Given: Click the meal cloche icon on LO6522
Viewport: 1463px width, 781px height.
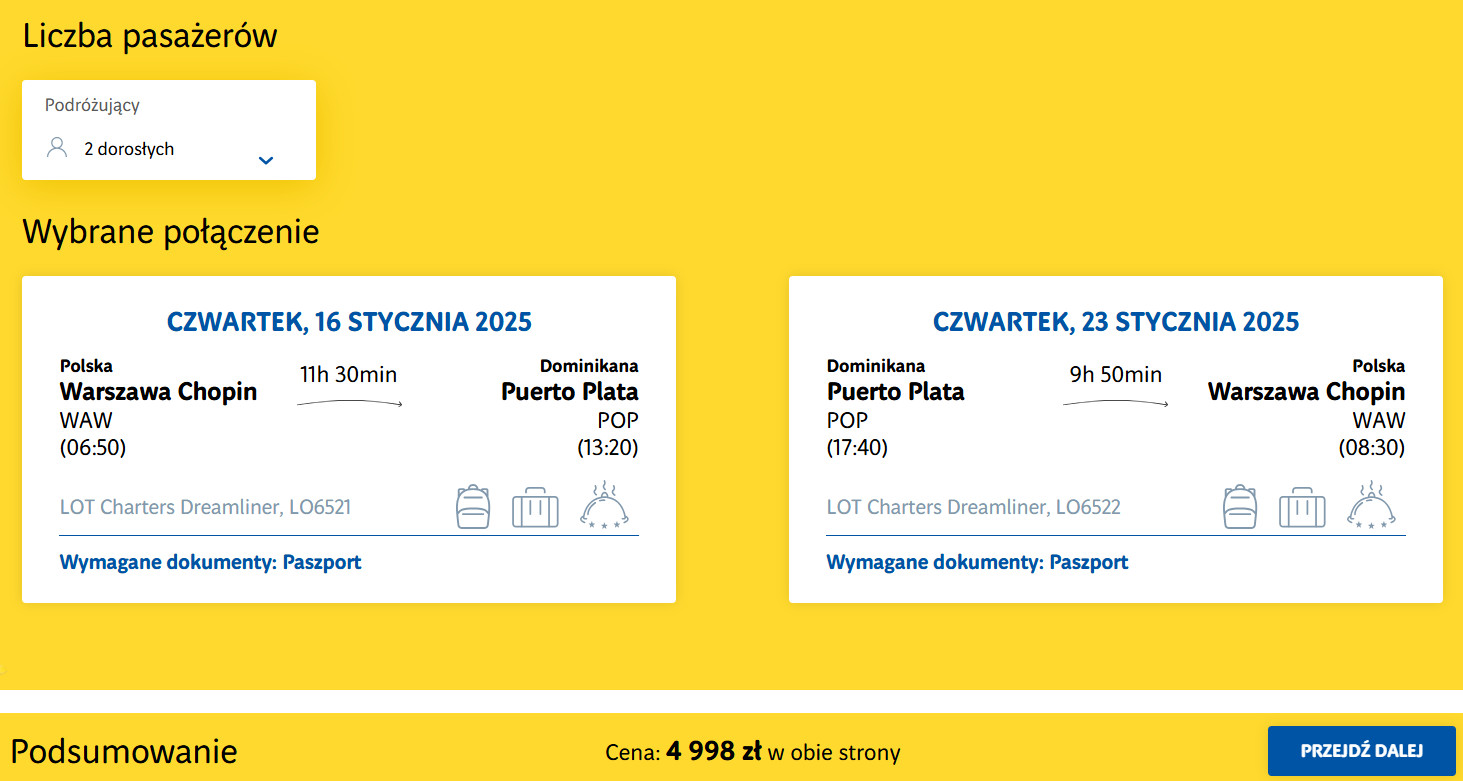Looking at the screenshot, I should [1374, 506].
